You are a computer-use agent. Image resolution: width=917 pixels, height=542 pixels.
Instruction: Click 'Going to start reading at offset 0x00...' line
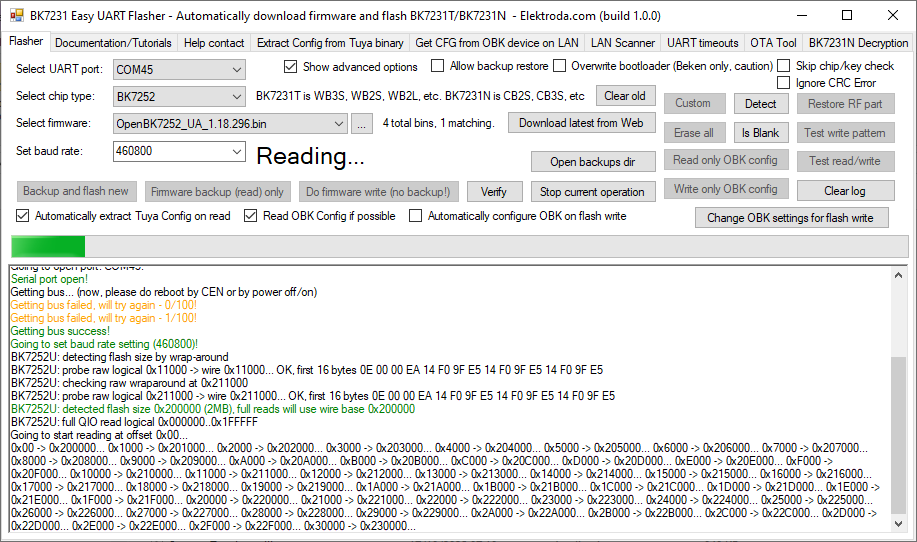(x=99, y=435)
